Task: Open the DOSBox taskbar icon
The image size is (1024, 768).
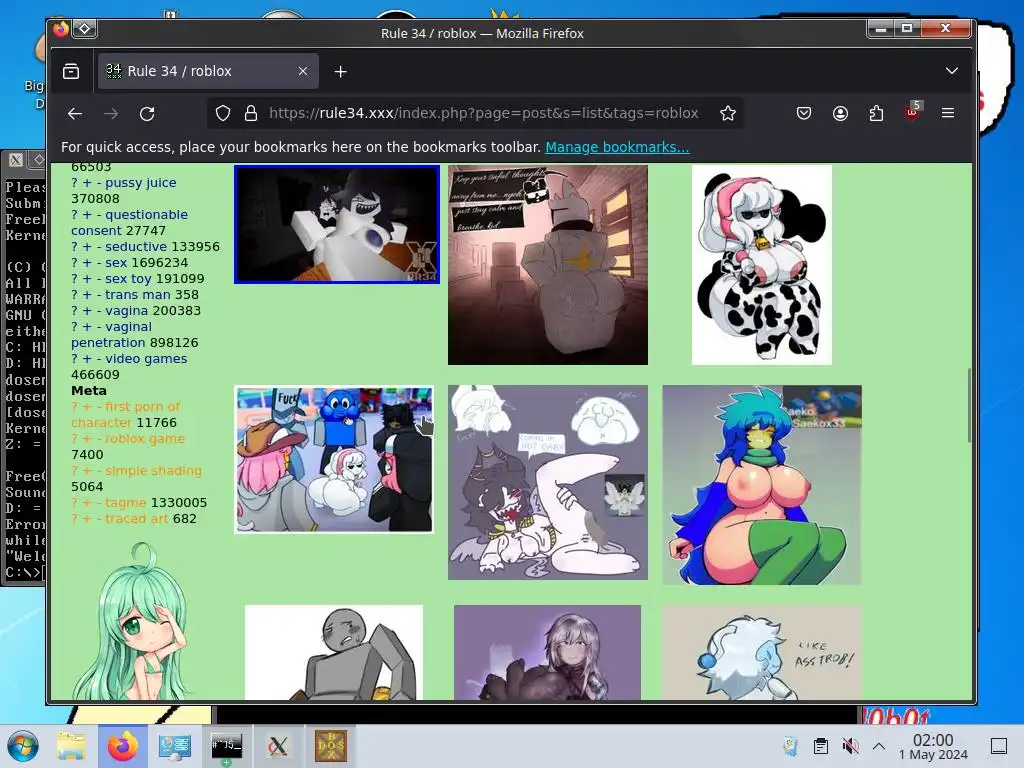Action: point(331,746)
